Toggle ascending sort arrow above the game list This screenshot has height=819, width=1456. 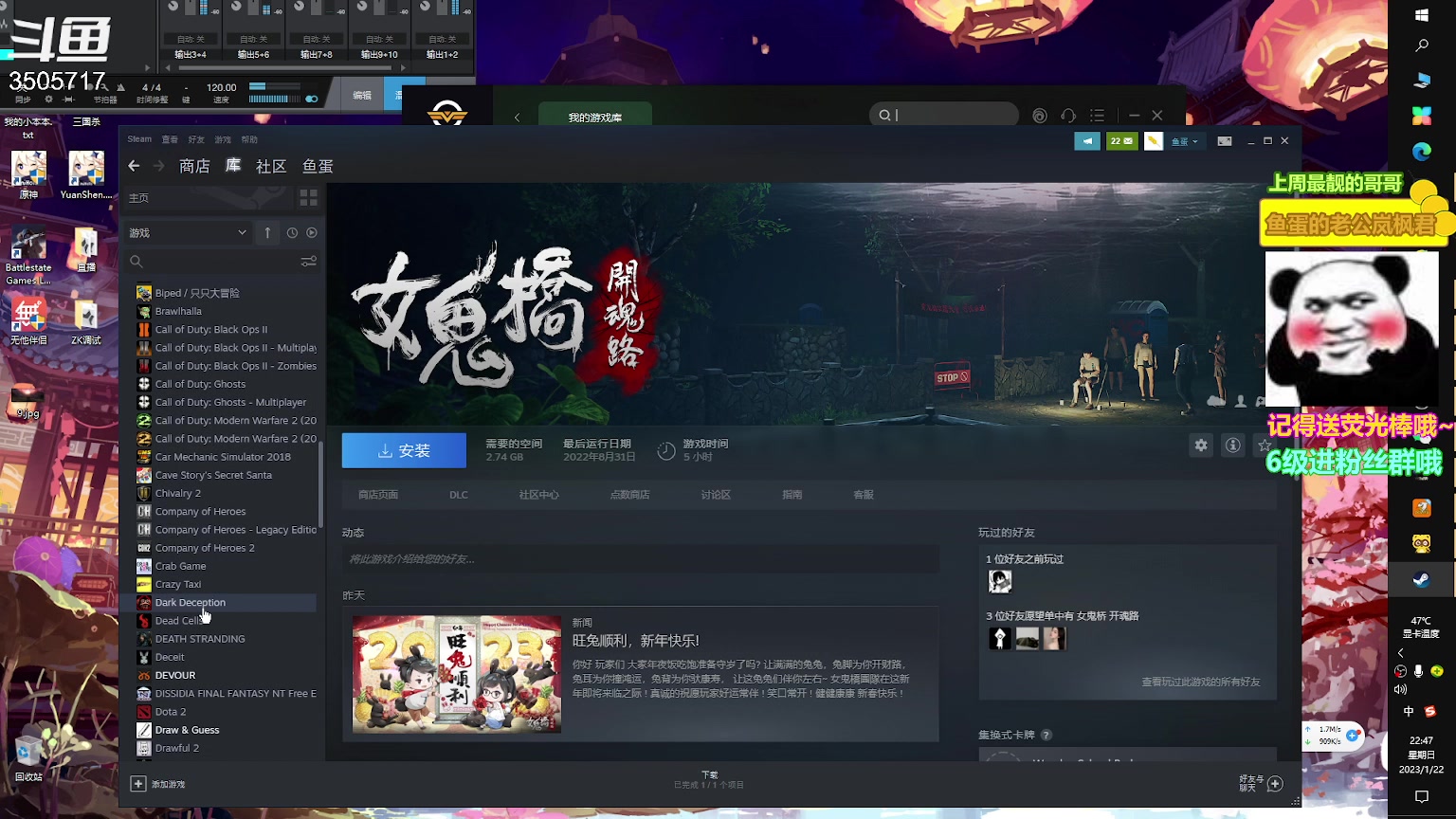tap(267, 232)
